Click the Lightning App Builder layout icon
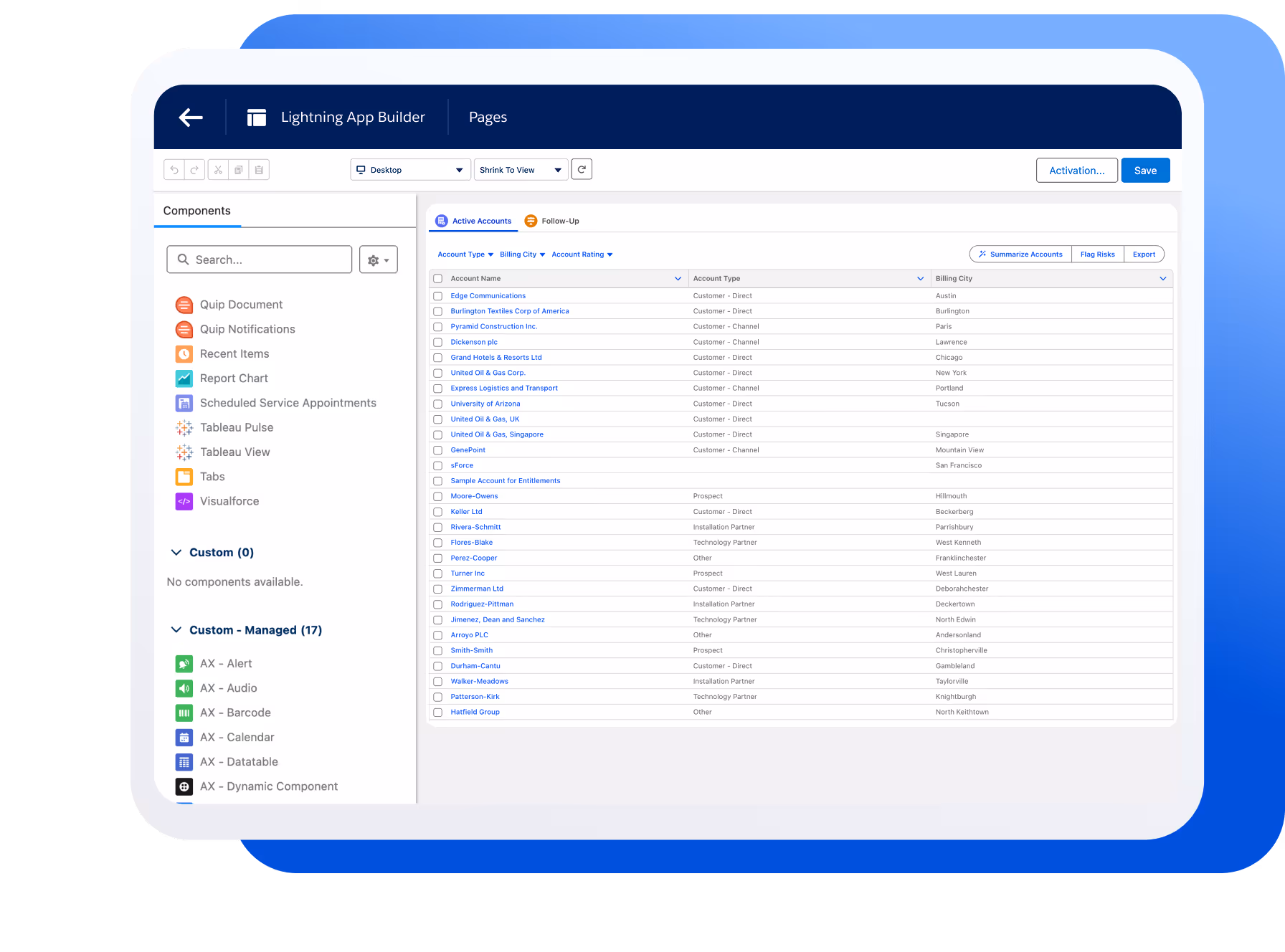1285x952 pixels. (x=256, y=118)
